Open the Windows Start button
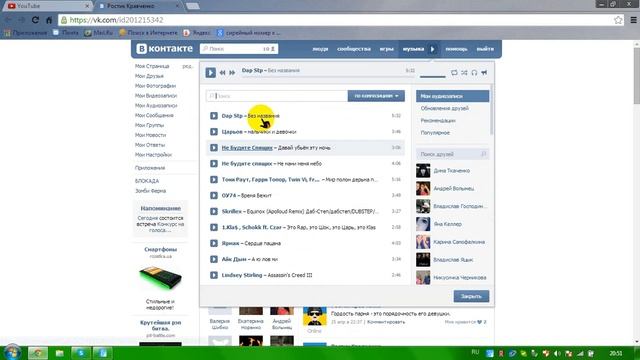Screen dimensions: 640x360 12,353
